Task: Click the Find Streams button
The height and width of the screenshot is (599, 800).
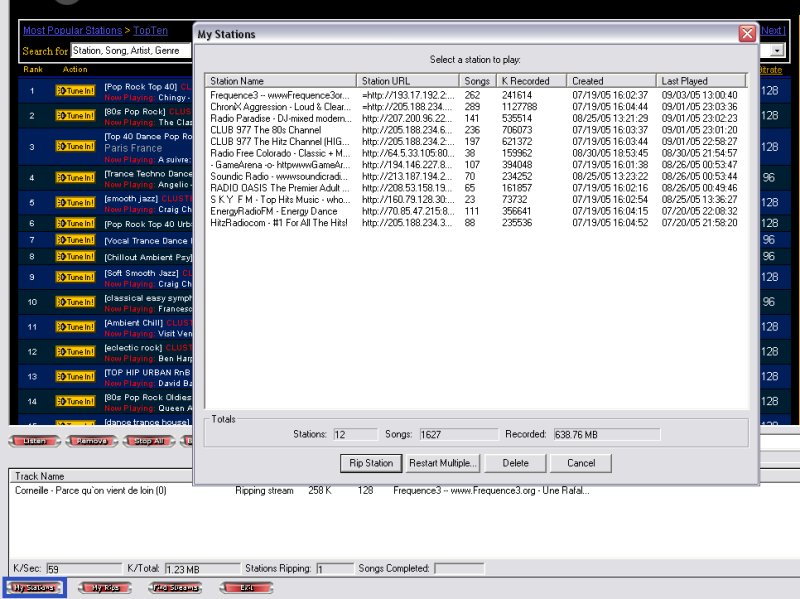Action: [x=176, y=588]
